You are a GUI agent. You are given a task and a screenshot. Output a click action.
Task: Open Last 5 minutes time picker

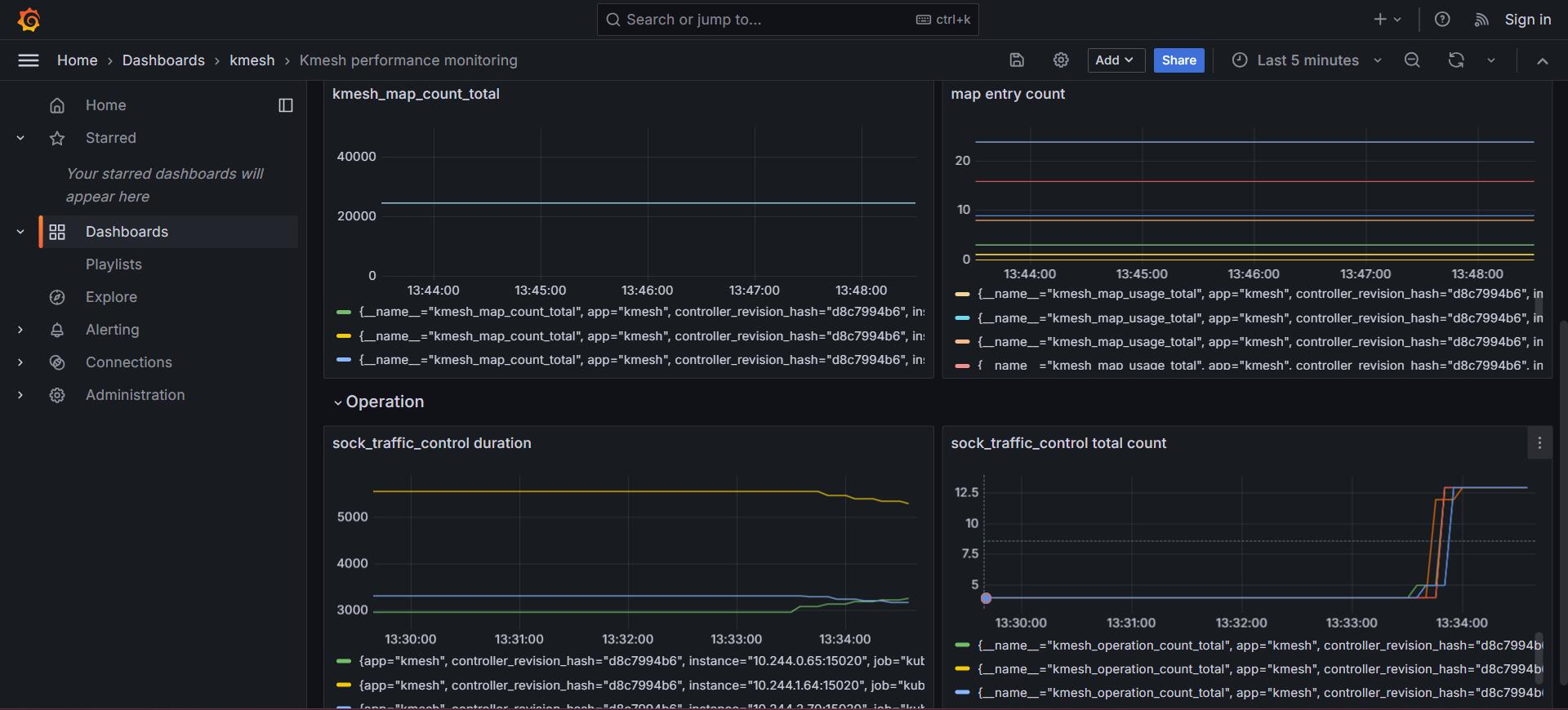tap(1307, 60)
